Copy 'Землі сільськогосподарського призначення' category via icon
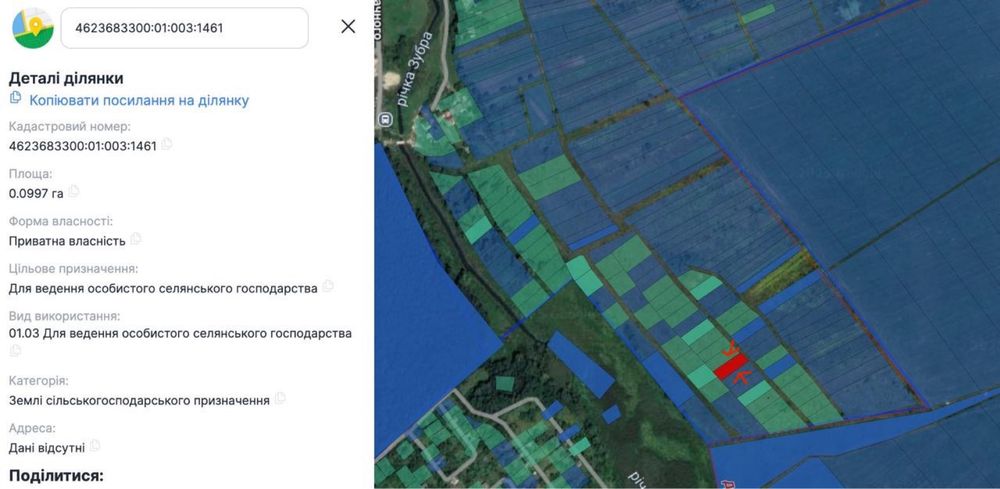 pos(280,398)
